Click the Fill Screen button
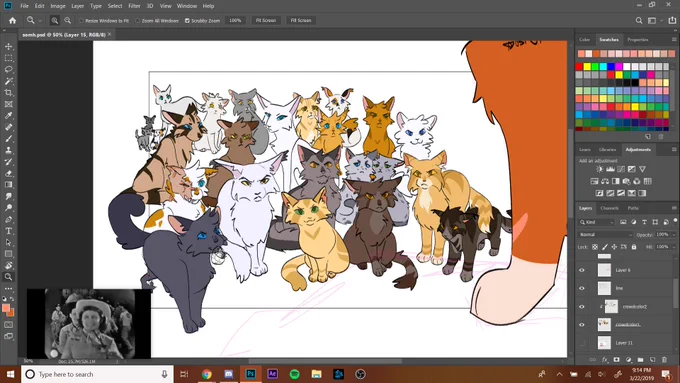Image resolution: width=680 pixels, height=383 pixels. (301, 20)
